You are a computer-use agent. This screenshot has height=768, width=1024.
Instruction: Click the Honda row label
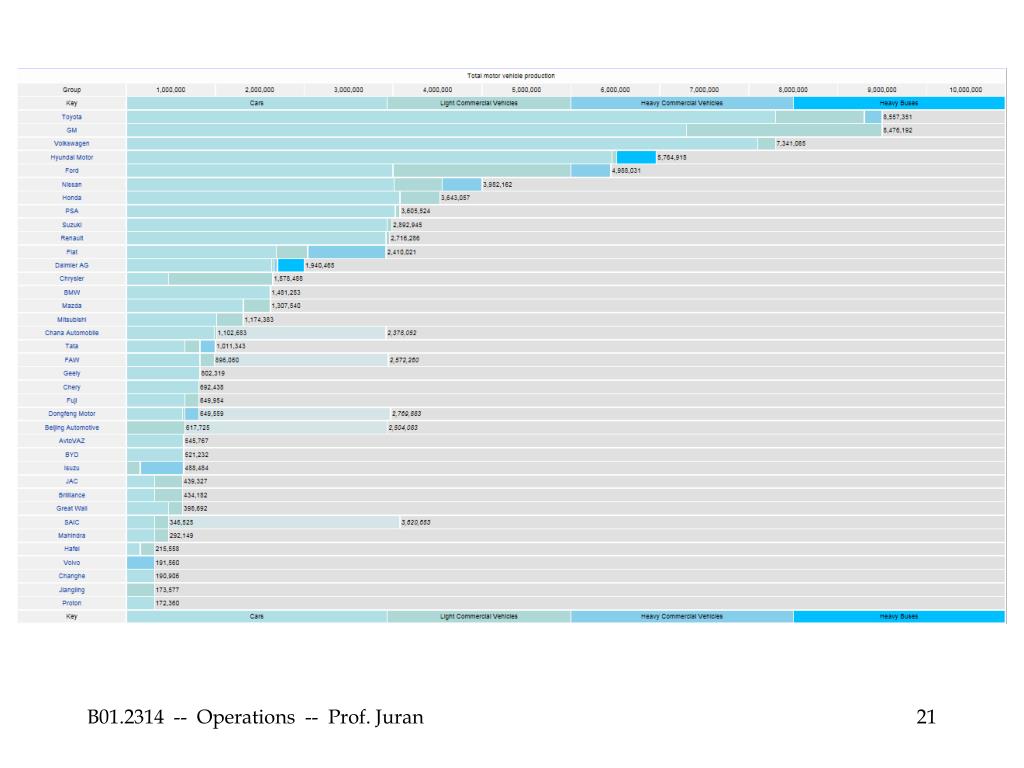[x=72, y=198]
